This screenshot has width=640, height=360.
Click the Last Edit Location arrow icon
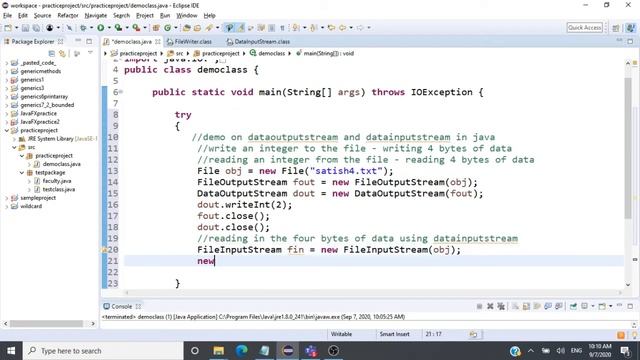click(x=331, y=28)
